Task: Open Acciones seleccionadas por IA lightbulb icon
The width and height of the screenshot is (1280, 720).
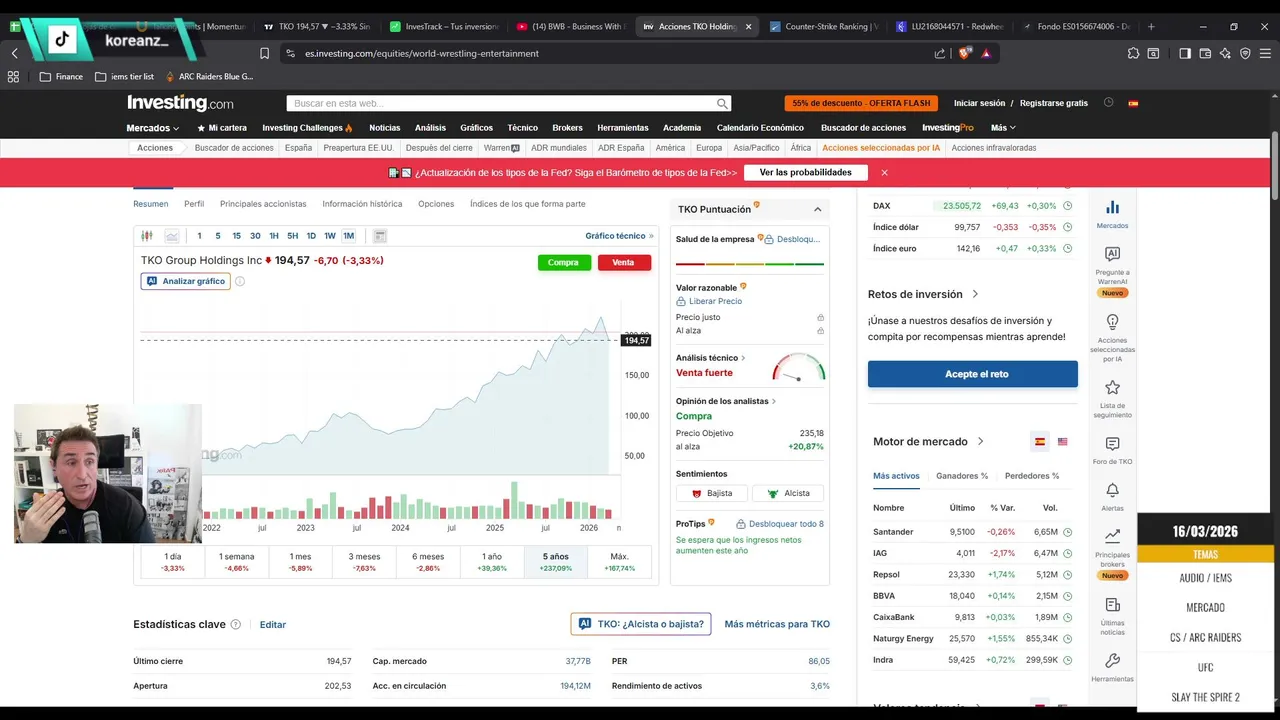Action: (1112, 322)
